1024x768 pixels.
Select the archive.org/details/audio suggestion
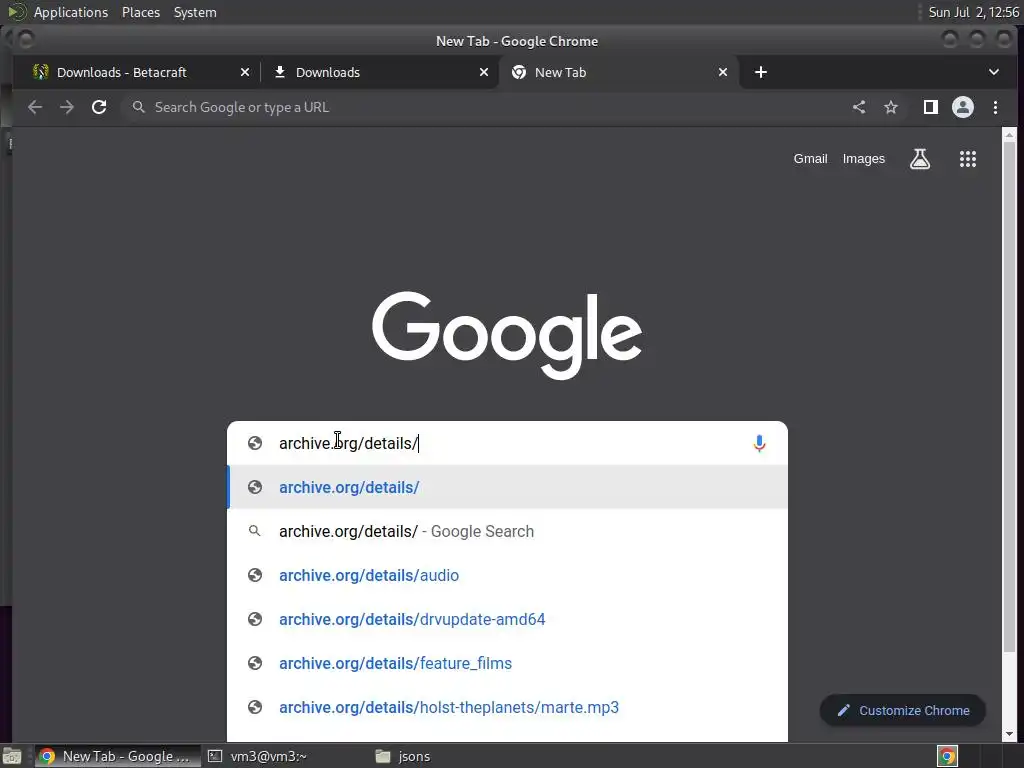point(507,575)
